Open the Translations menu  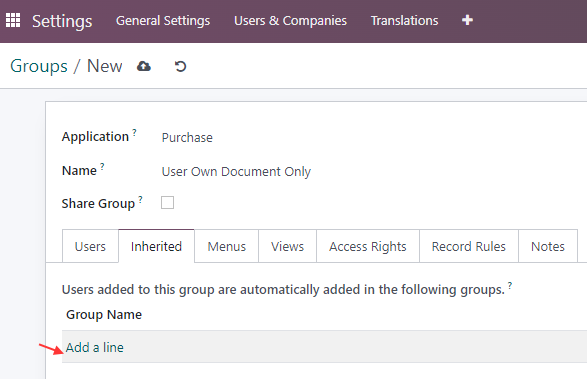[404, 21]
